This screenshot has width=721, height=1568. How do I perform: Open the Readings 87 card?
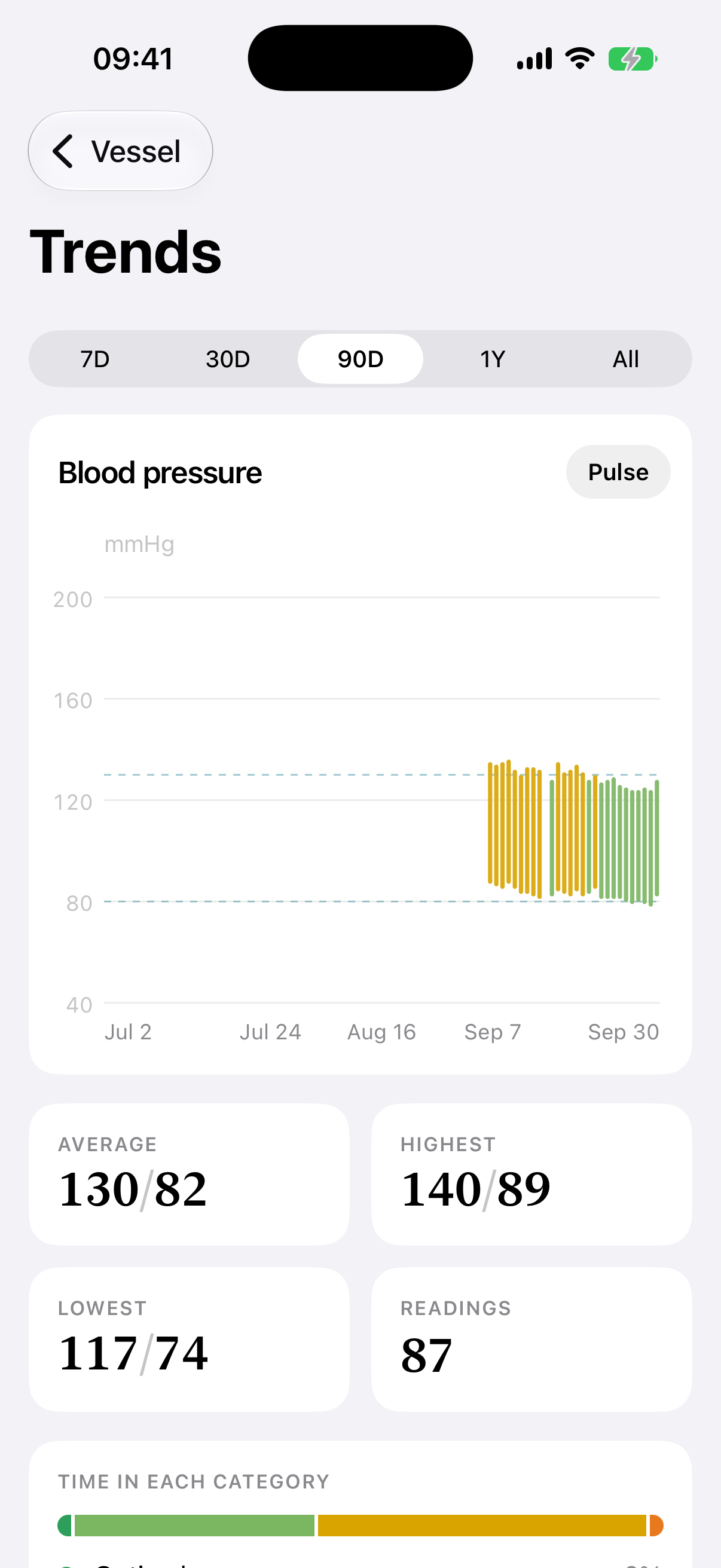(531, 1339)
